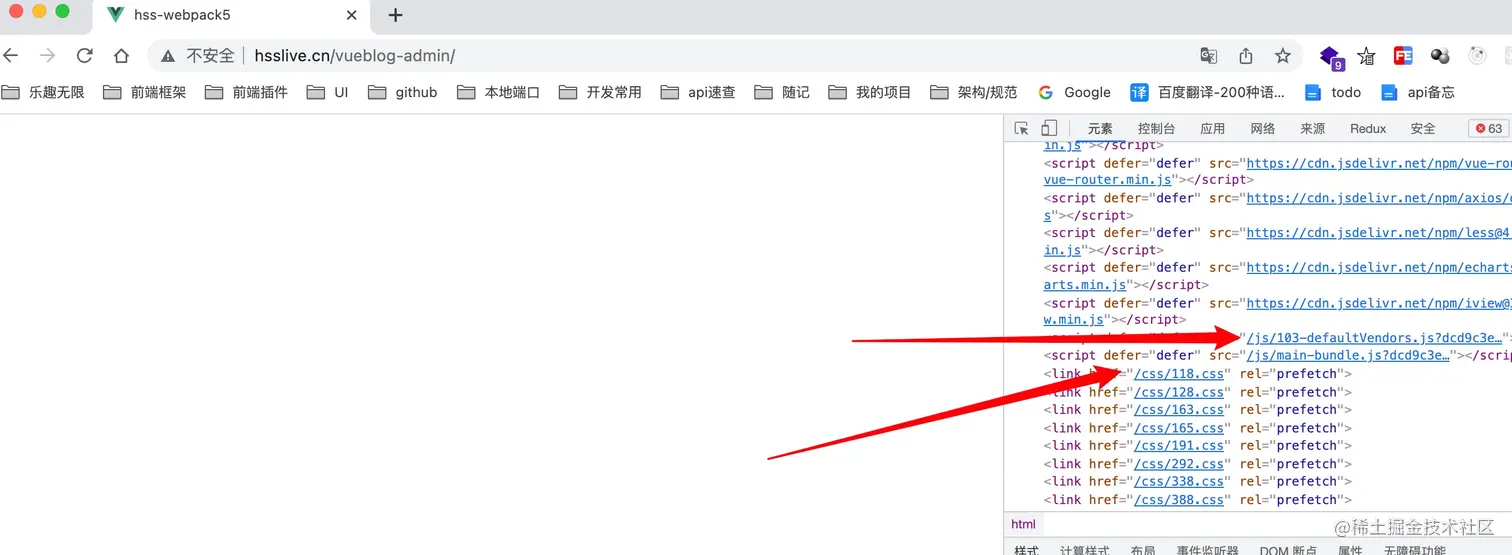Open the github bookmark folder
Viewport: 1512px width, 555px height.
[x=403, y=92]
